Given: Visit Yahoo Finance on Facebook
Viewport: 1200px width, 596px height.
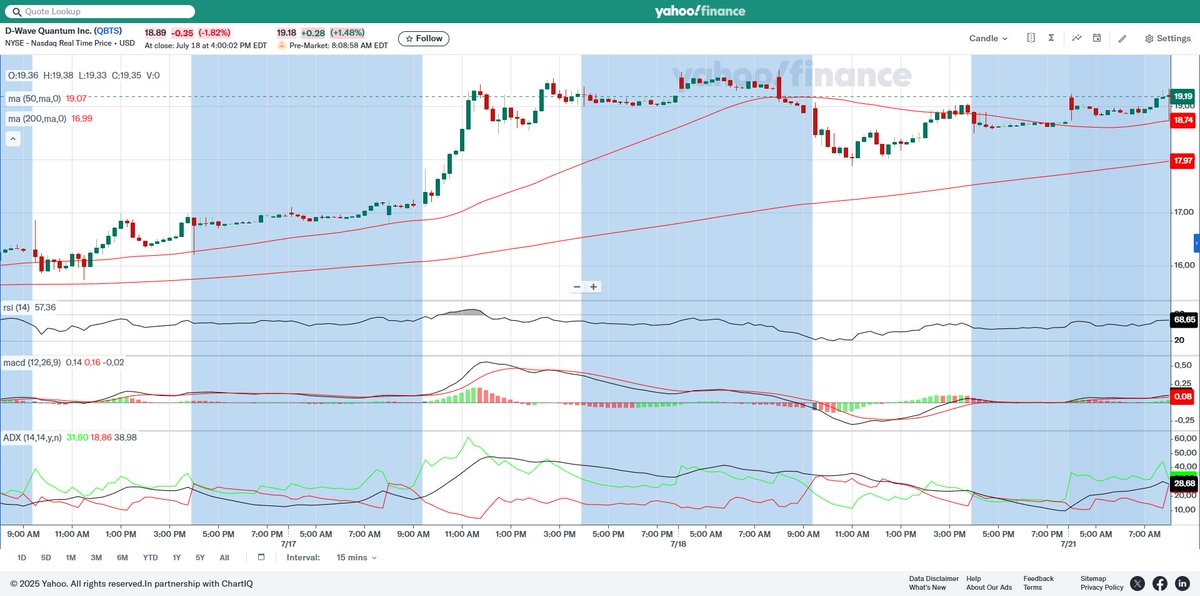Looking at the screenshot, I should click(1160, 583).
